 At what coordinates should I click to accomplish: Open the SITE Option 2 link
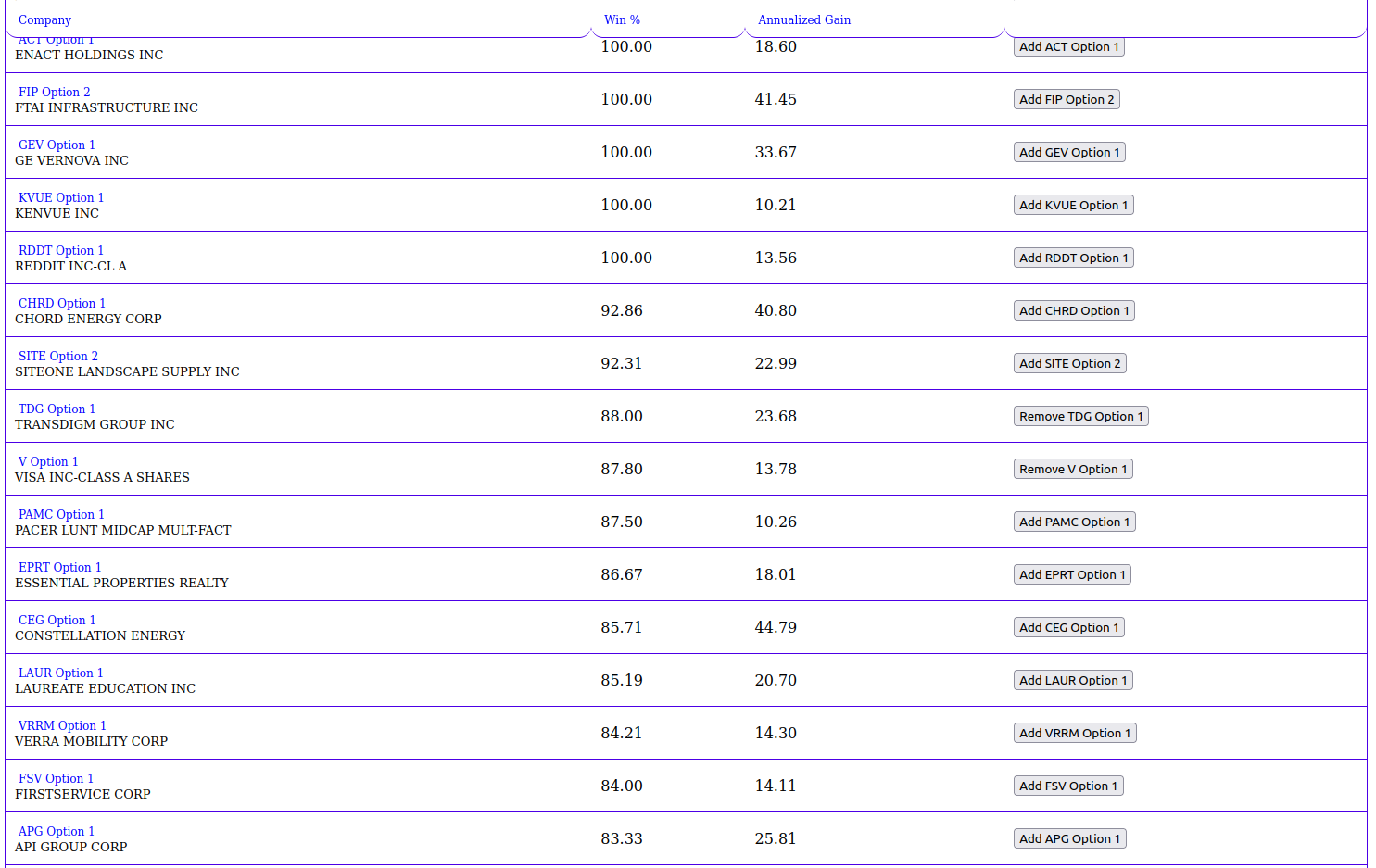(58, 356)
